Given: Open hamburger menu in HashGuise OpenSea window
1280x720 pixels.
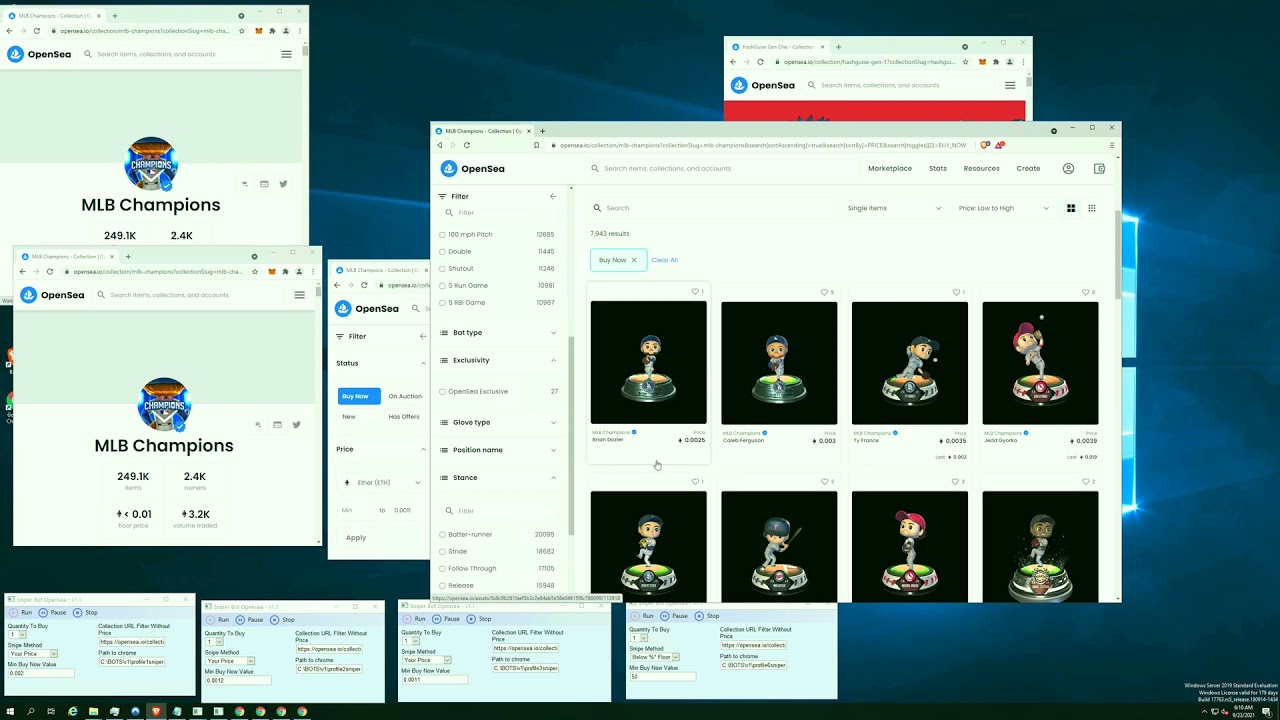Looking at the screenshot, I should tap(1010, 85).
